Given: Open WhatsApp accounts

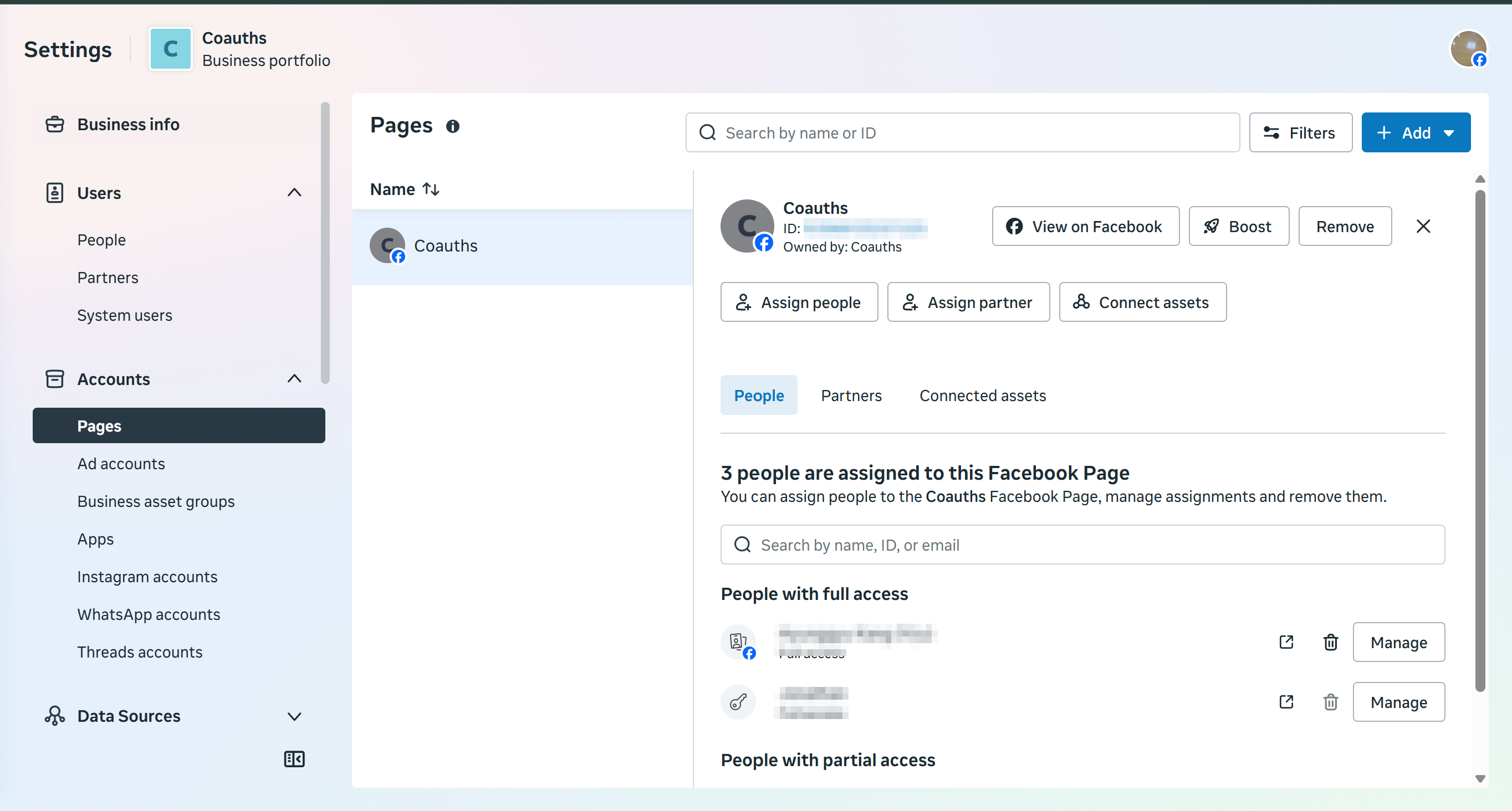Looking at the screenshot, I should point(149,614).
